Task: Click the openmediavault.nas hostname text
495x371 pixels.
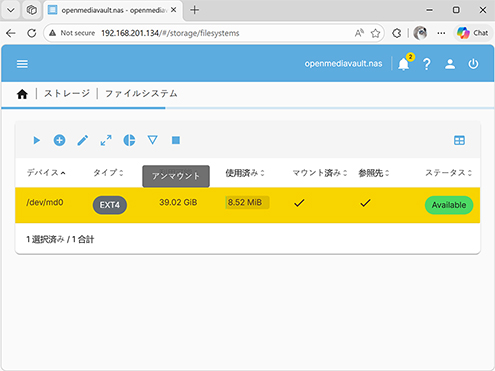Action: 344,64
